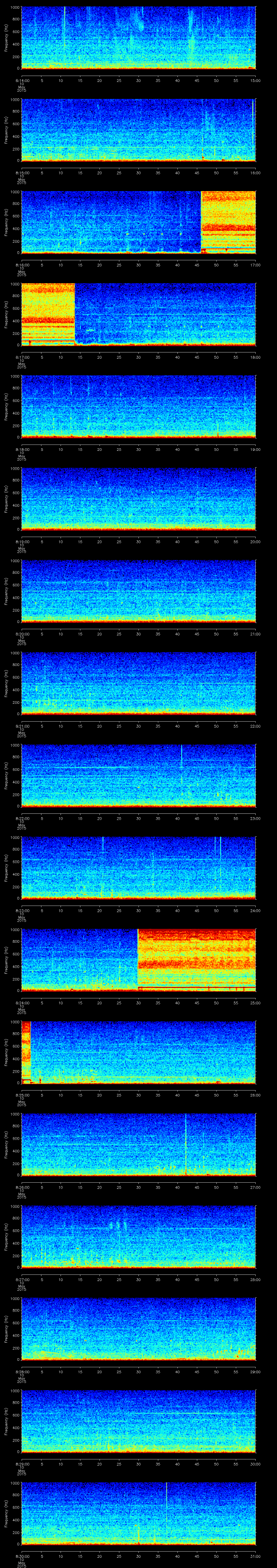Click the 8:23:00 time axis label

pyautogui.click(x=22, y=910)
